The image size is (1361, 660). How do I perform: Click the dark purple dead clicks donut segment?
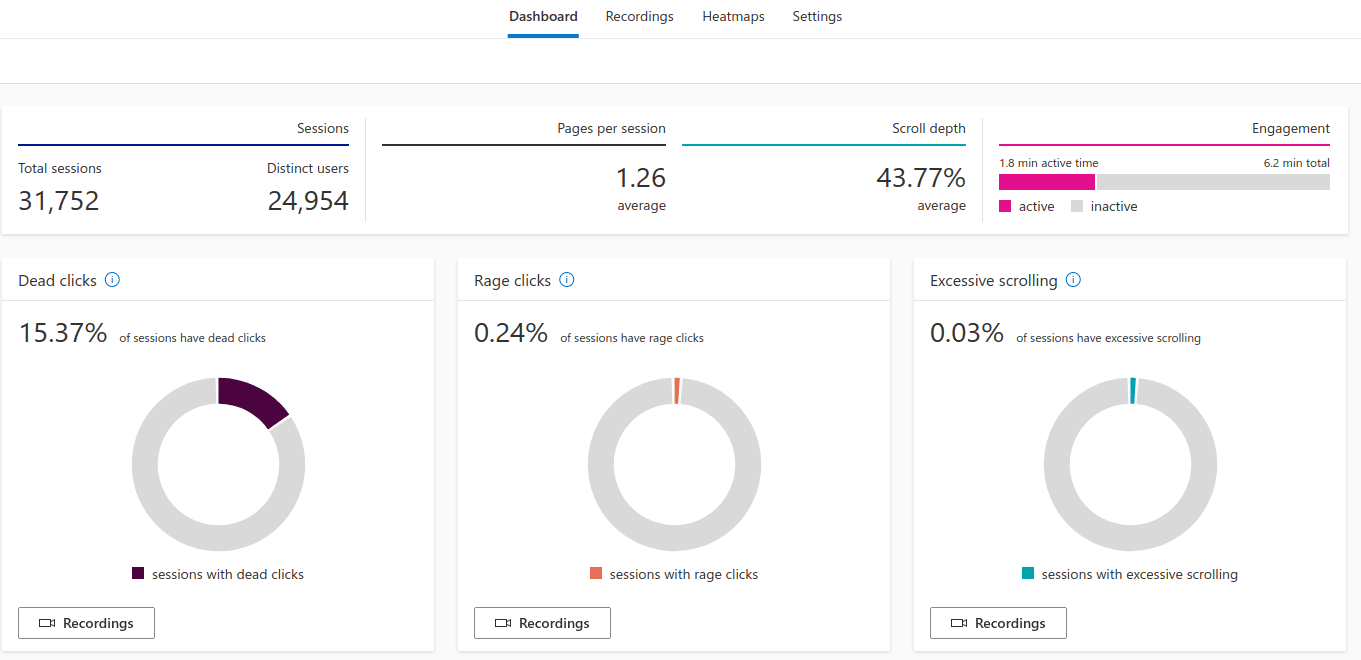(250, 399)
